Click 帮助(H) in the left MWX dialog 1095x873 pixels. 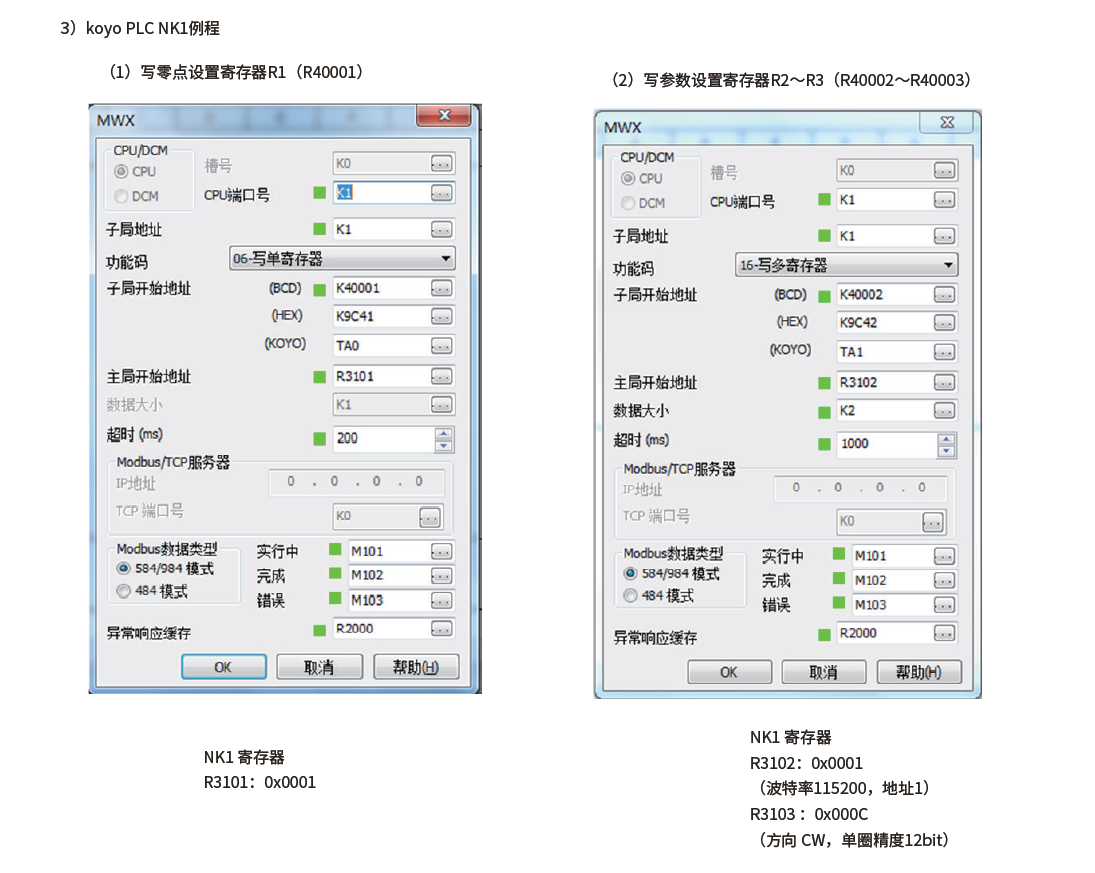[x=415, y=667]
